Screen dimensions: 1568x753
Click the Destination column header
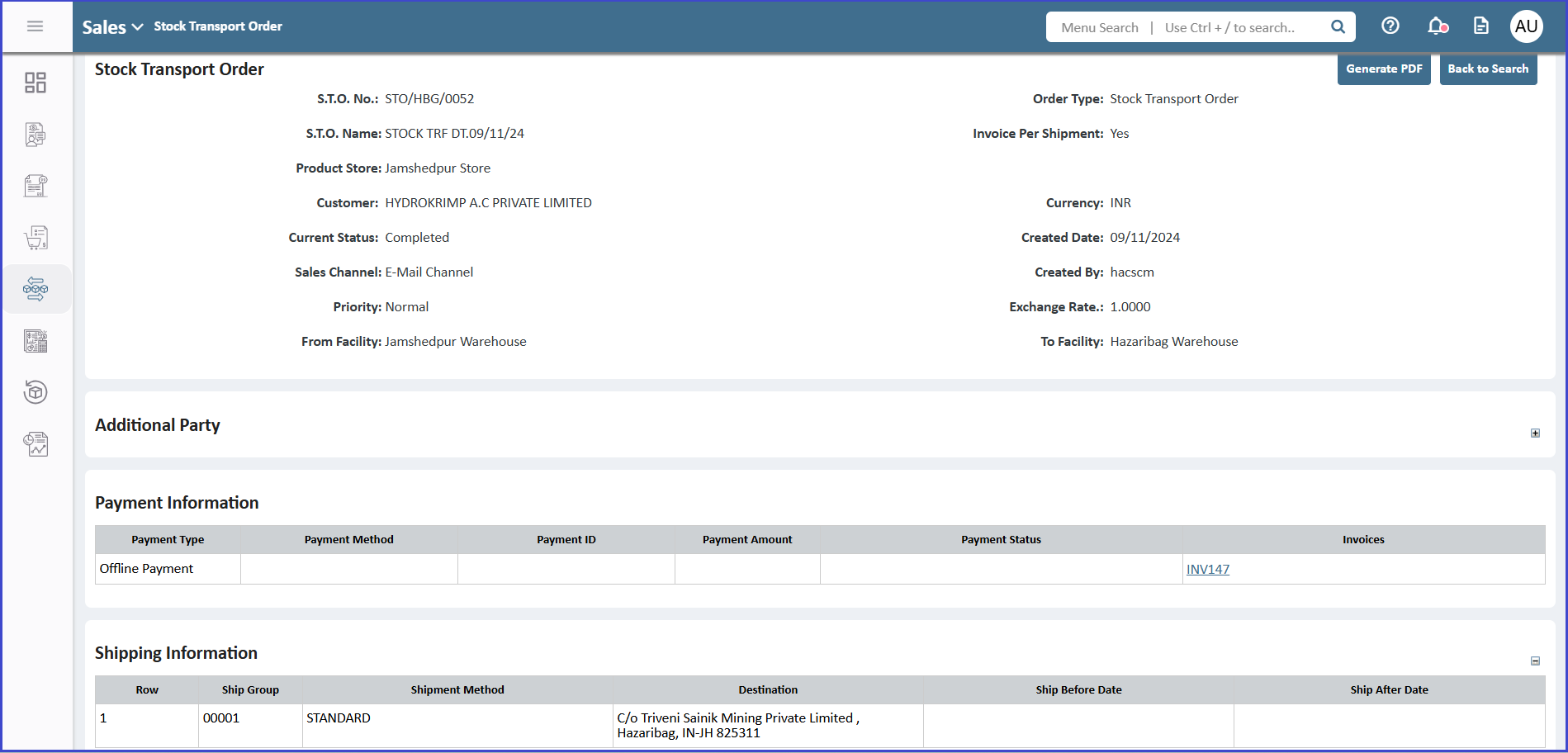[x=768, y=690]
